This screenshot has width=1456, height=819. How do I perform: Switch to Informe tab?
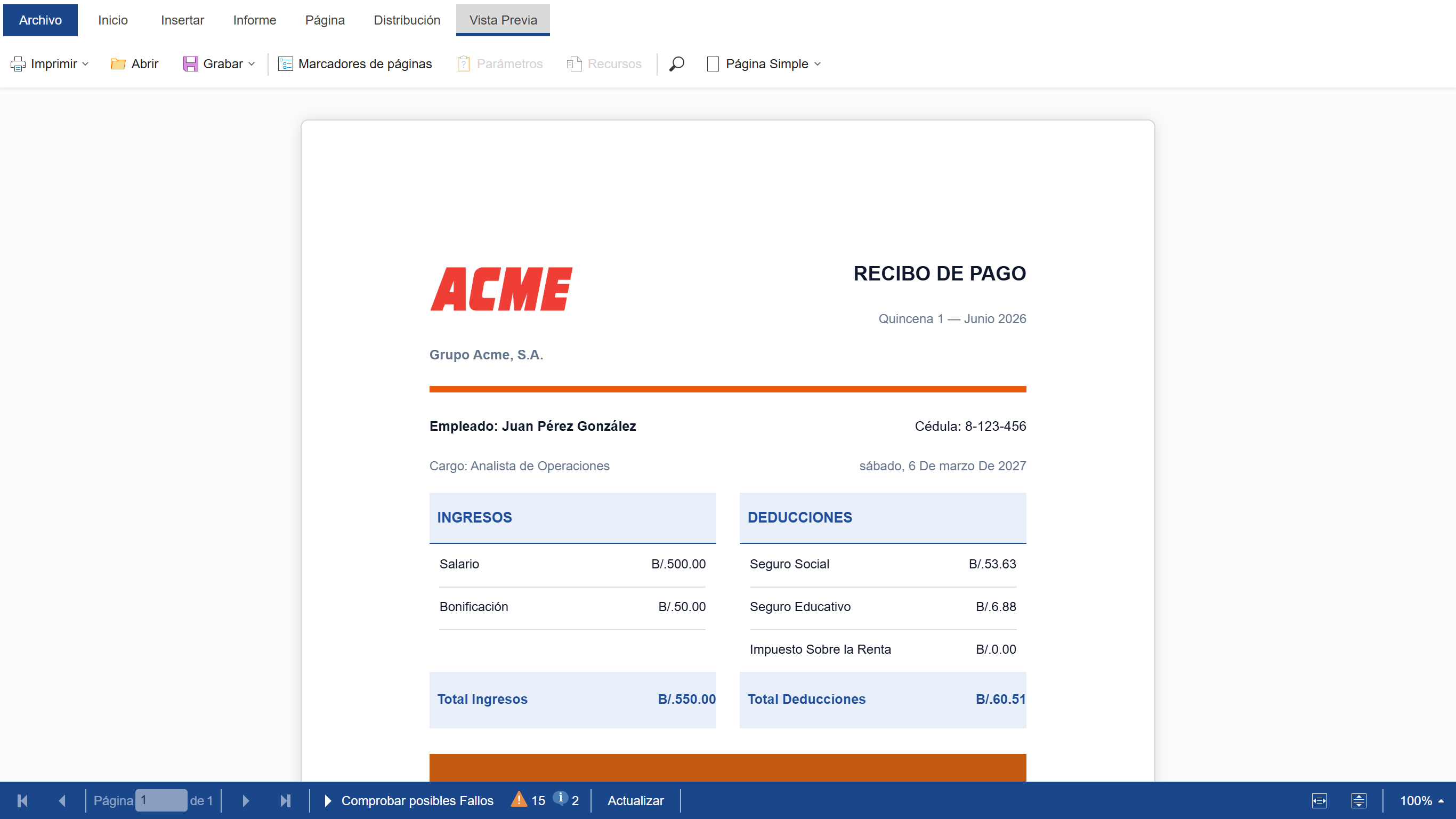pyautogui.click(x=254, y=20)
